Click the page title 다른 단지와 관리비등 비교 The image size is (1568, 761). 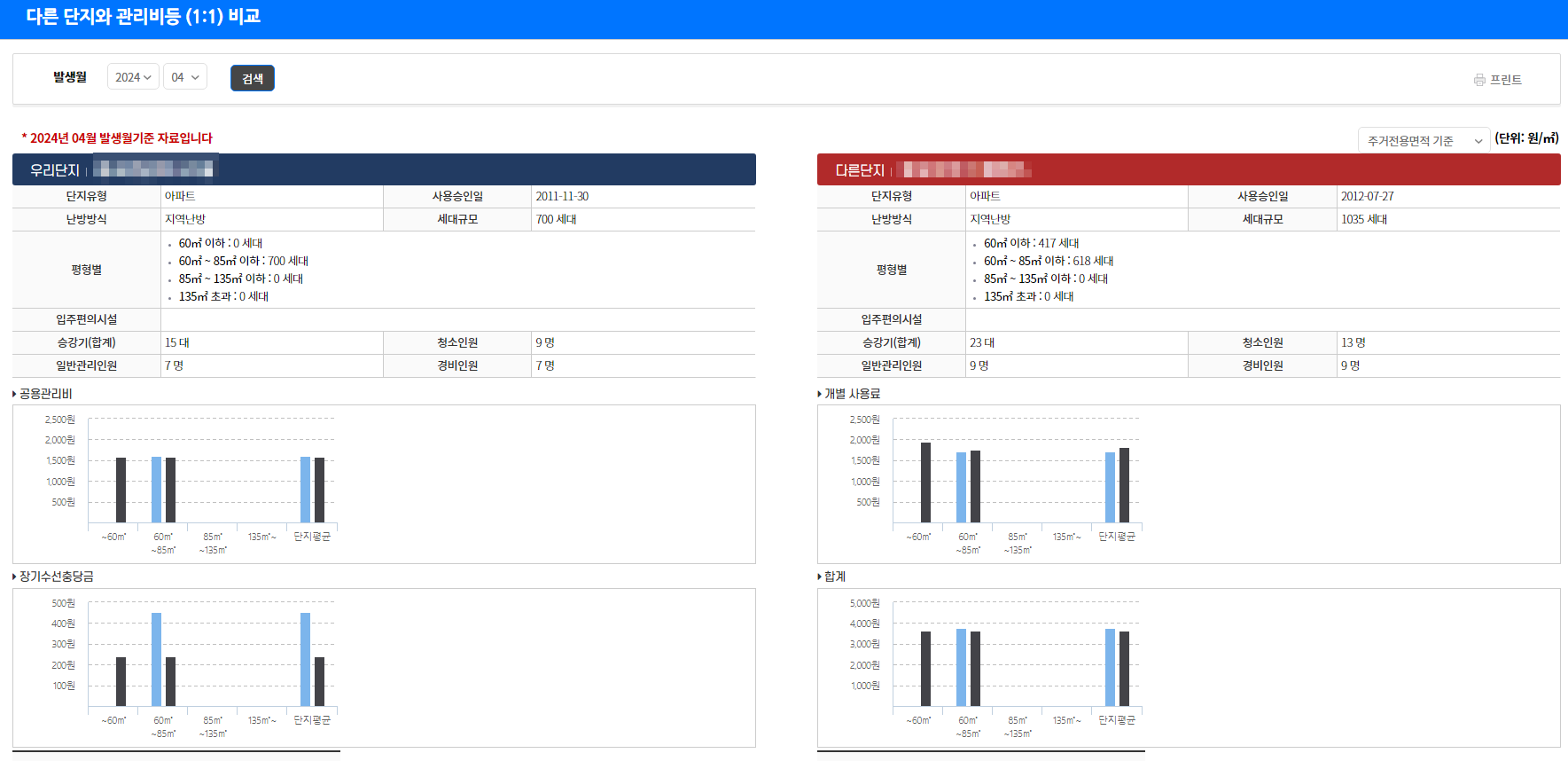click(143, 16)
